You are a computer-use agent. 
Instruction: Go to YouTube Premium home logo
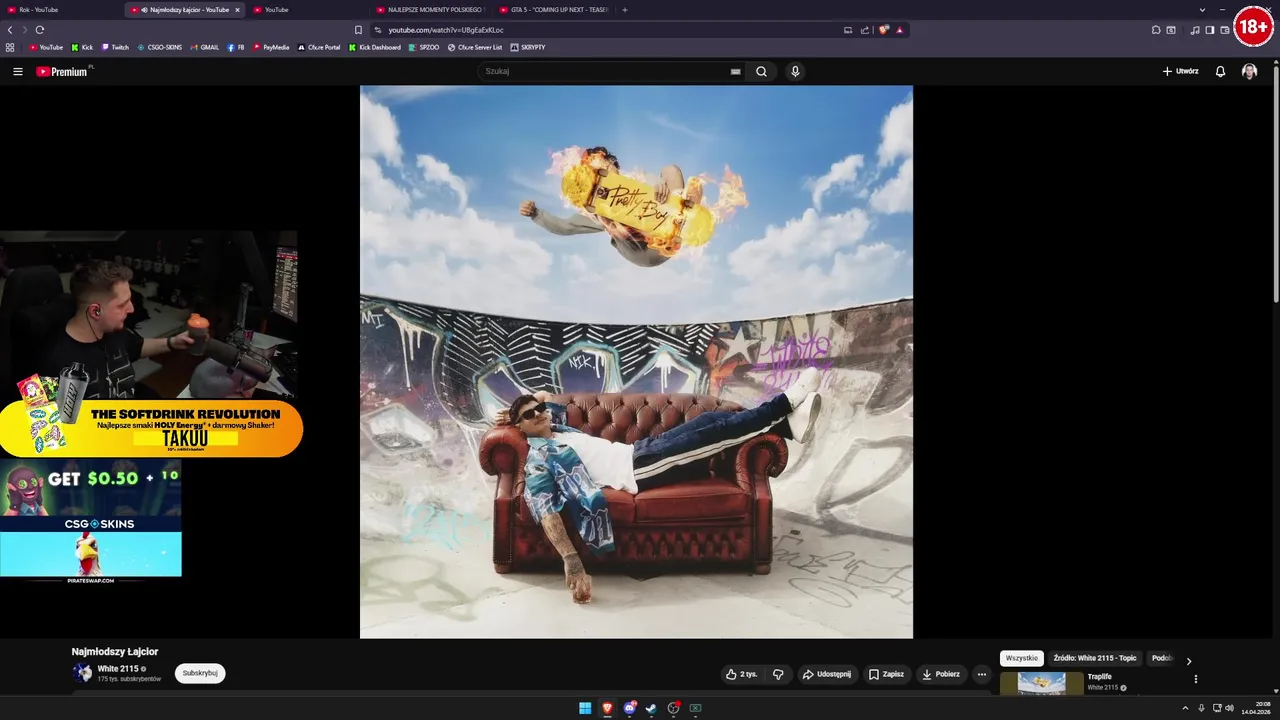tap(62, 71)
